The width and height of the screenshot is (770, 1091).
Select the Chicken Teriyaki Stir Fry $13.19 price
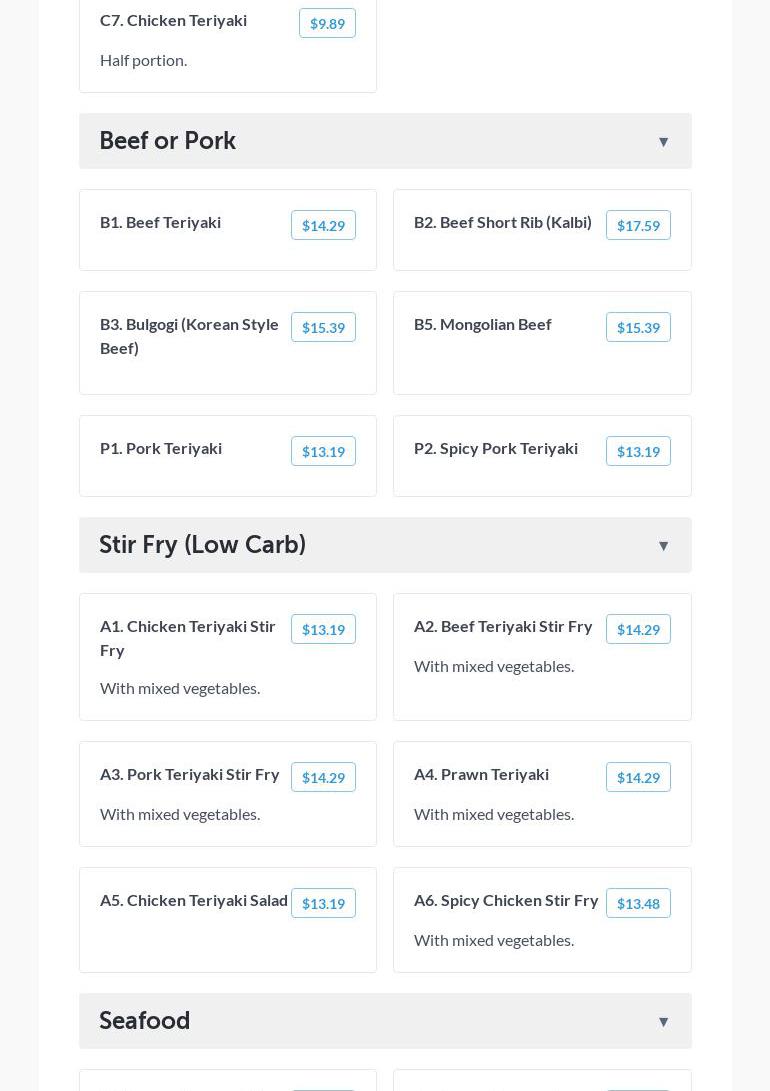coord(323,629)
